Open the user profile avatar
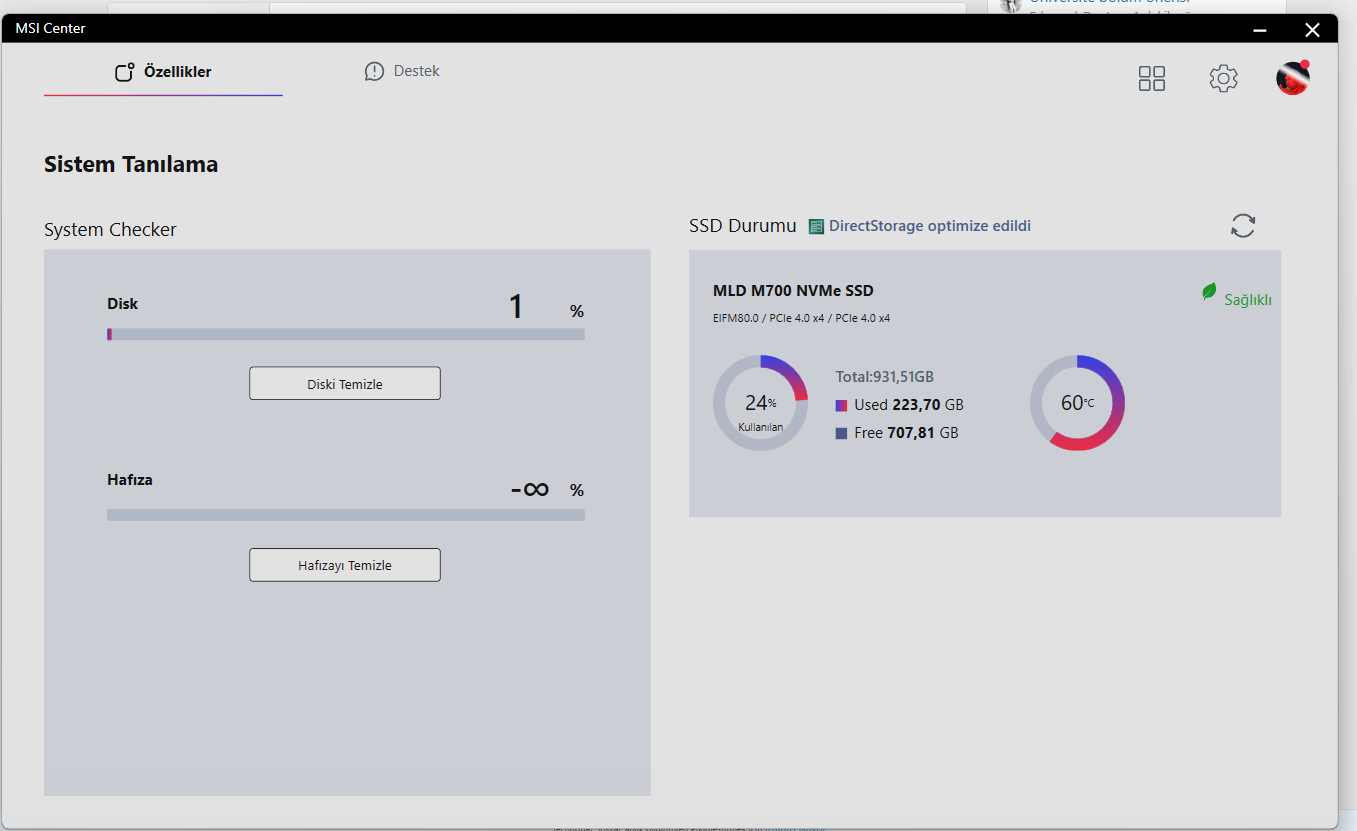 pos(1293,78)
